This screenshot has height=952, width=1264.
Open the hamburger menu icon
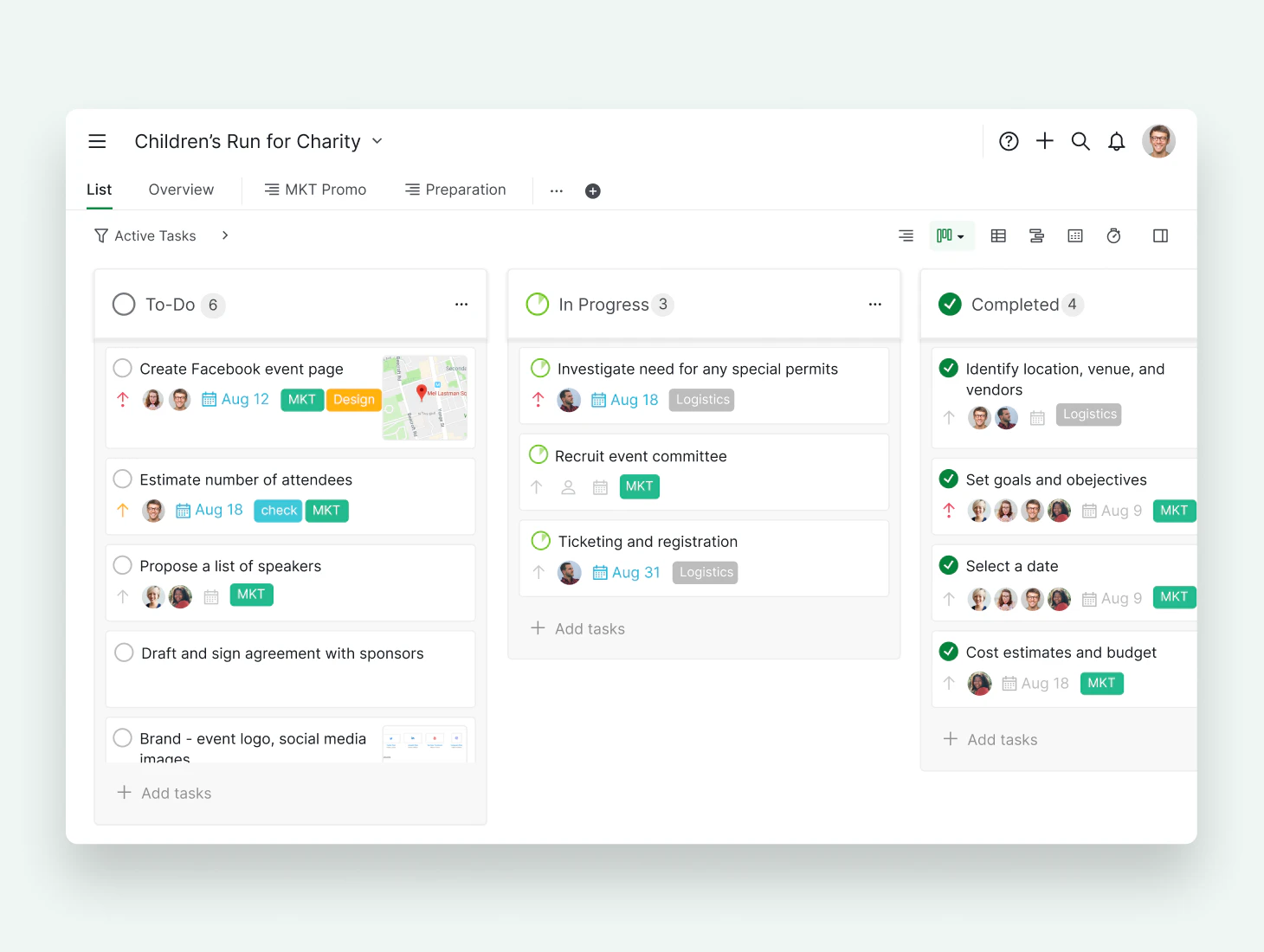97,140
